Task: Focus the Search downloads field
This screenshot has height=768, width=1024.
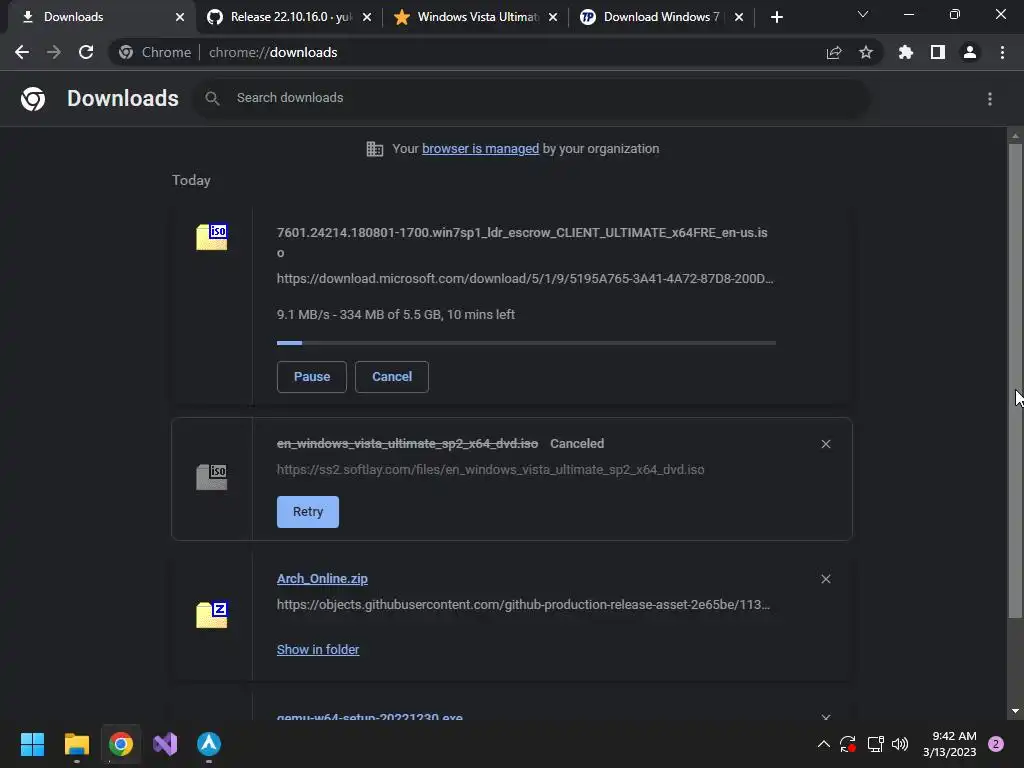Action: [532, 99]
